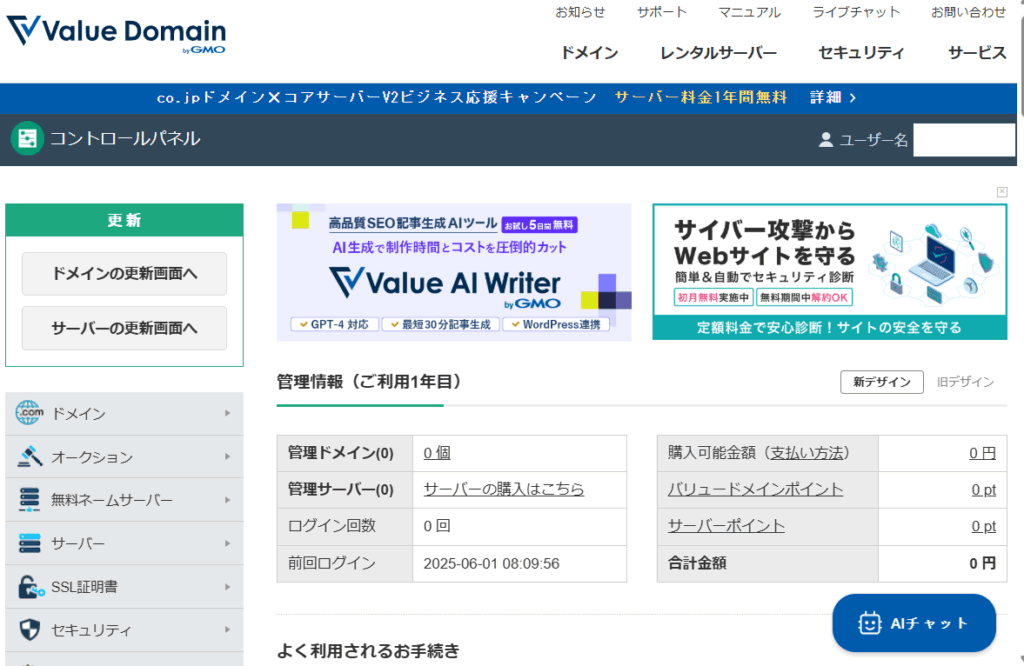The width and height of the screenshot is (1024, 666).
Task: Click the Value Domain logo
Action: pos(116,33)
